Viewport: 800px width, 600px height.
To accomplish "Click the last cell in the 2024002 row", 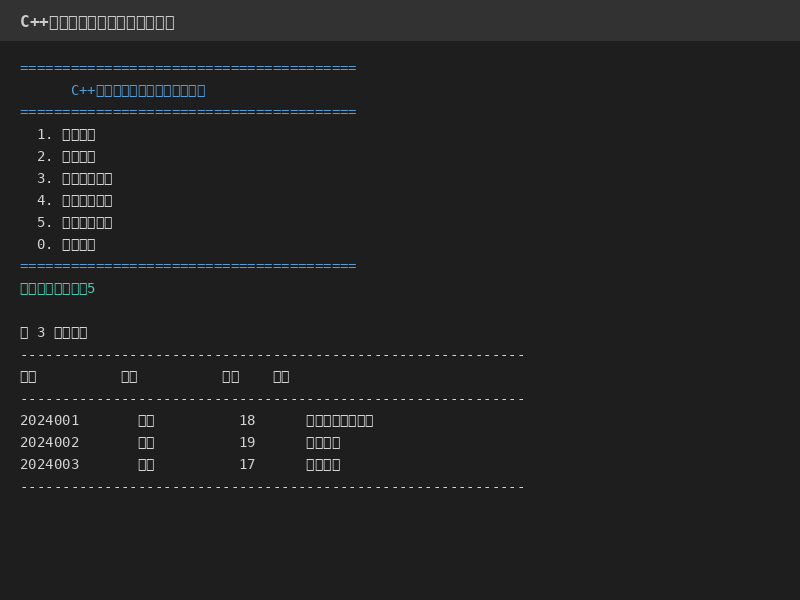I will pos(323,443).
